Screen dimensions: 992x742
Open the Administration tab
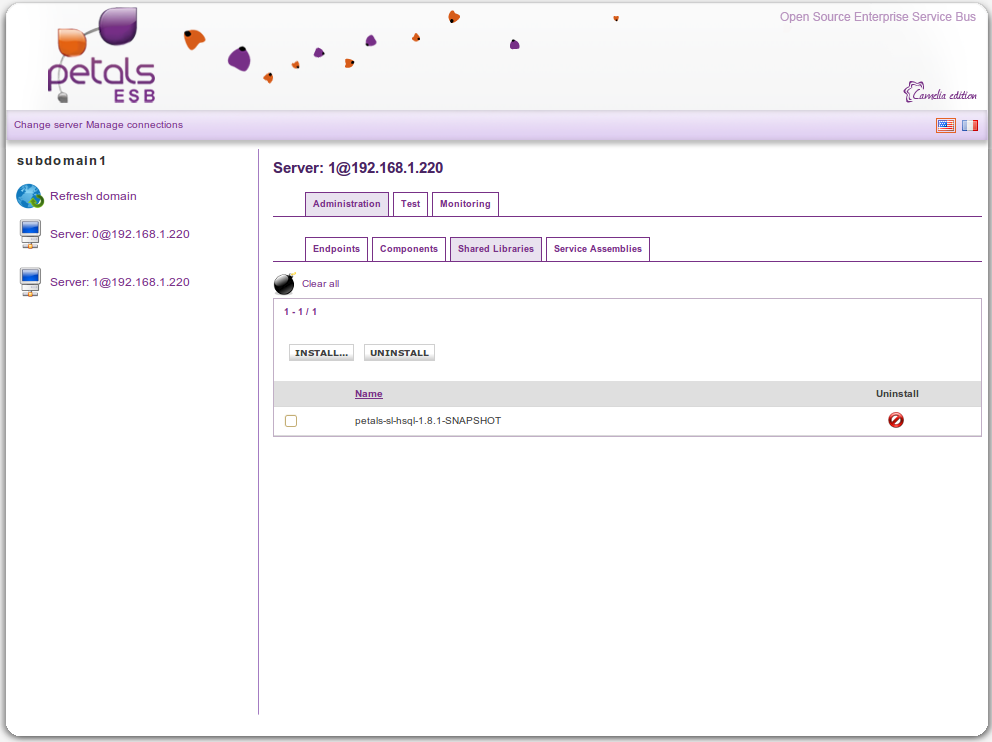346,204
